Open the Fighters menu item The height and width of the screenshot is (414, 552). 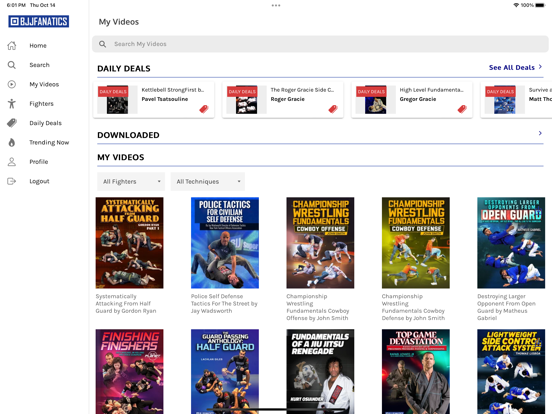42,104
